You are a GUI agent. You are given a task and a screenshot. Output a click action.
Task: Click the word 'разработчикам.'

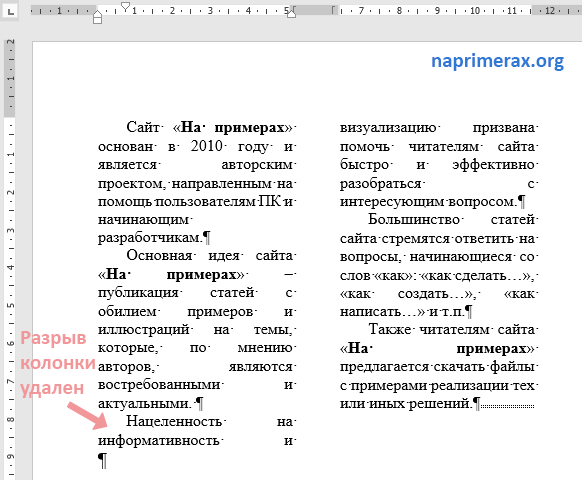[150, 238]
